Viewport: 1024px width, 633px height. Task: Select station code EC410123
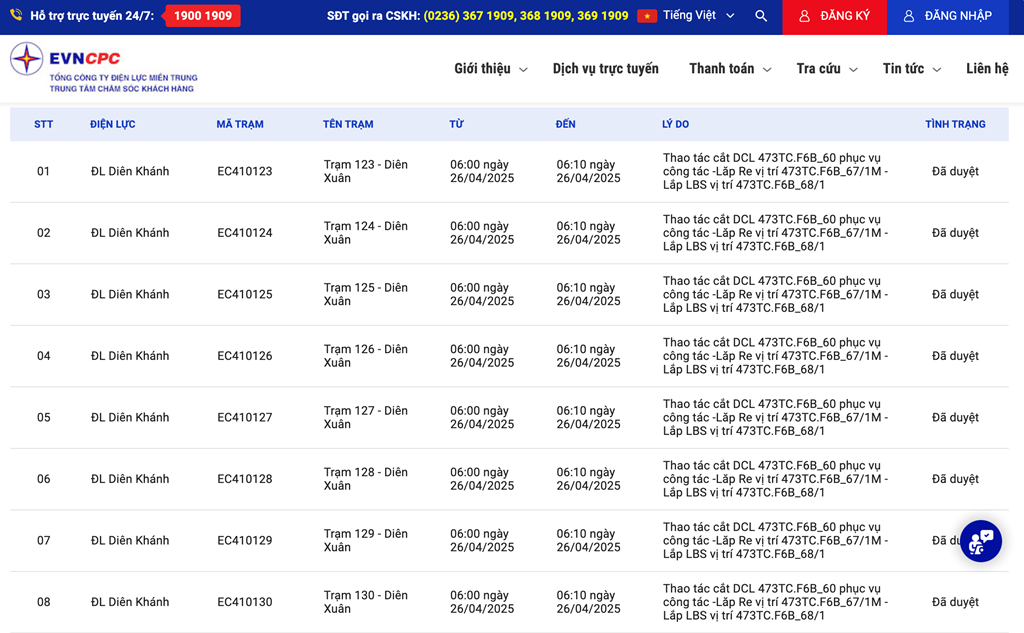pos(245,171)
